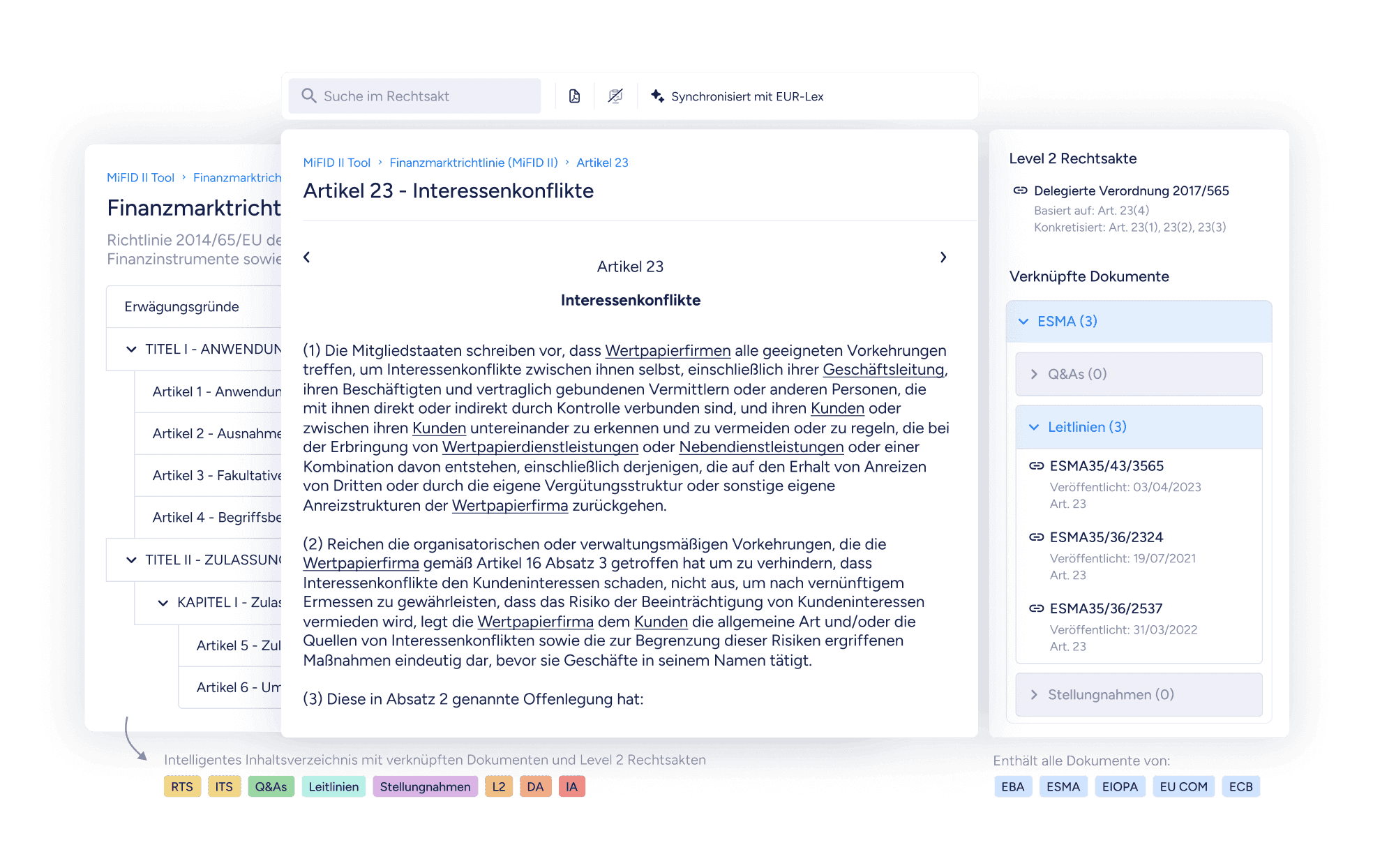
Task: Open 'Finanzmarktrichtlinie (MiFID II)' breadcrumb link
Action: pos(474,163)
